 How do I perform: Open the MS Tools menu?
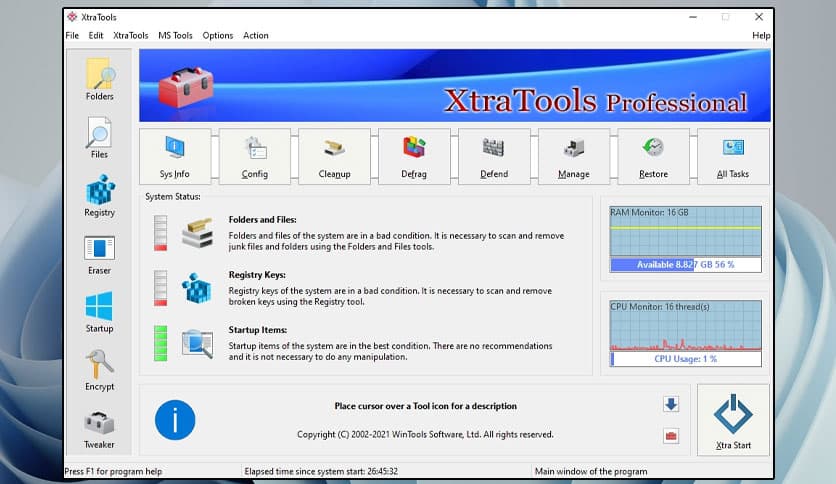[175, 35]
